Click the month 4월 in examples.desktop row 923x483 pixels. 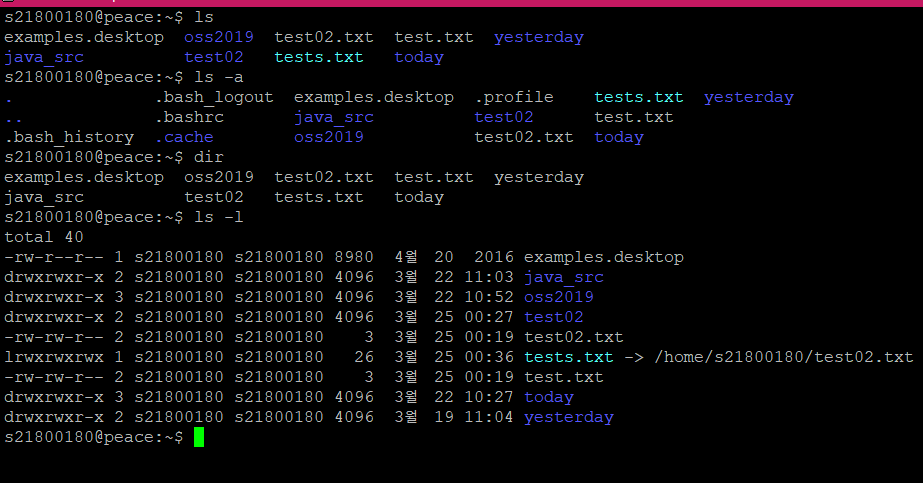(x=406, y=257)
